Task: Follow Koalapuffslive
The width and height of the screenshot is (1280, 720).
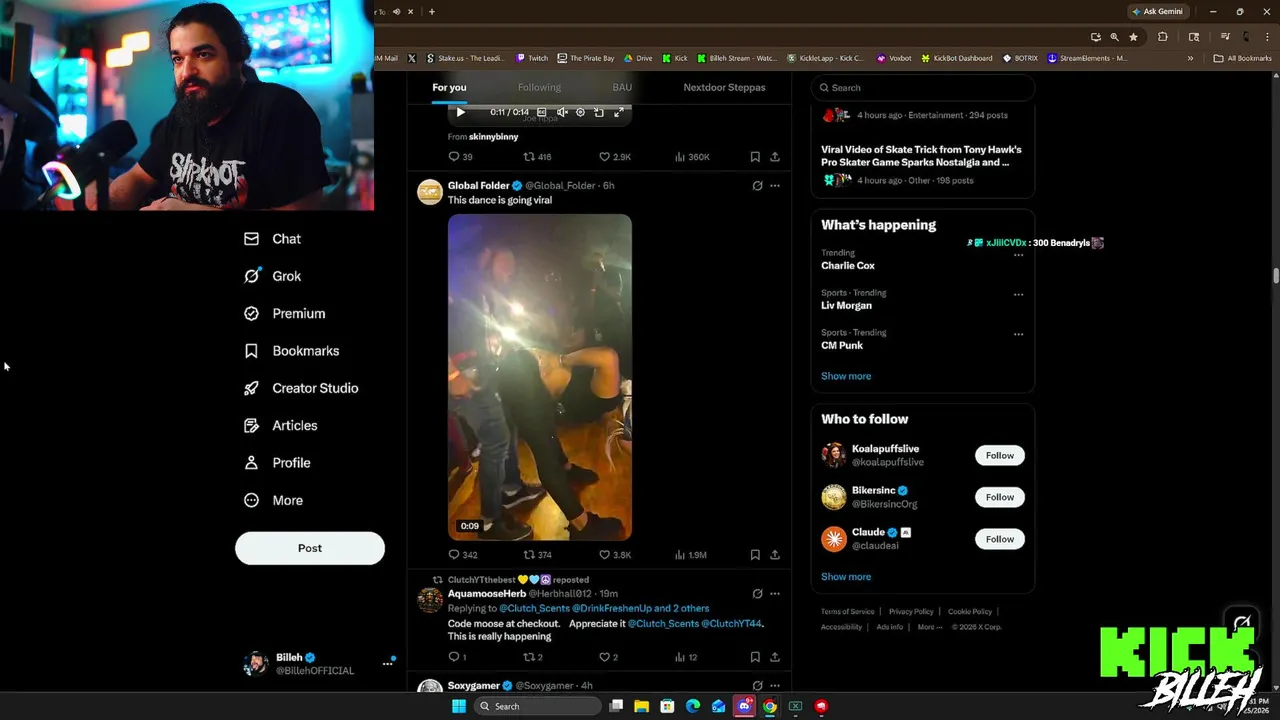Action: click(999, 455)
